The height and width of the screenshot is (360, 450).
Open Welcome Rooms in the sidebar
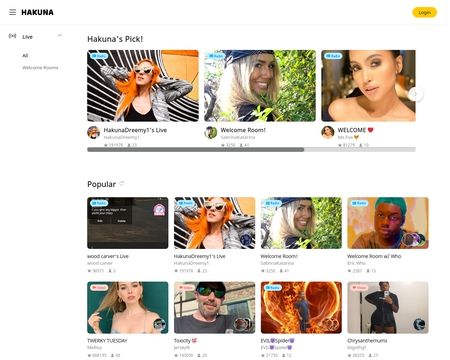(x=40, y=68)
